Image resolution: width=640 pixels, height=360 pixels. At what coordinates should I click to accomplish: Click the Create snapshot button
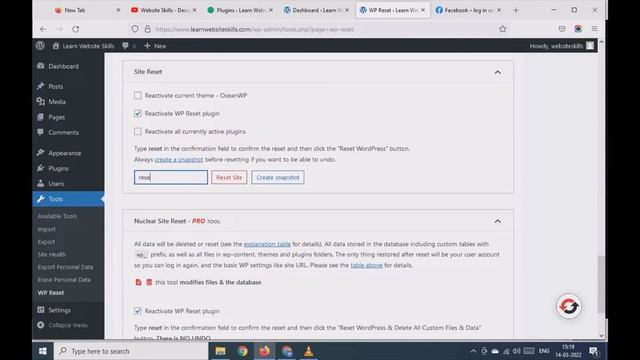(x=278, y=177)
